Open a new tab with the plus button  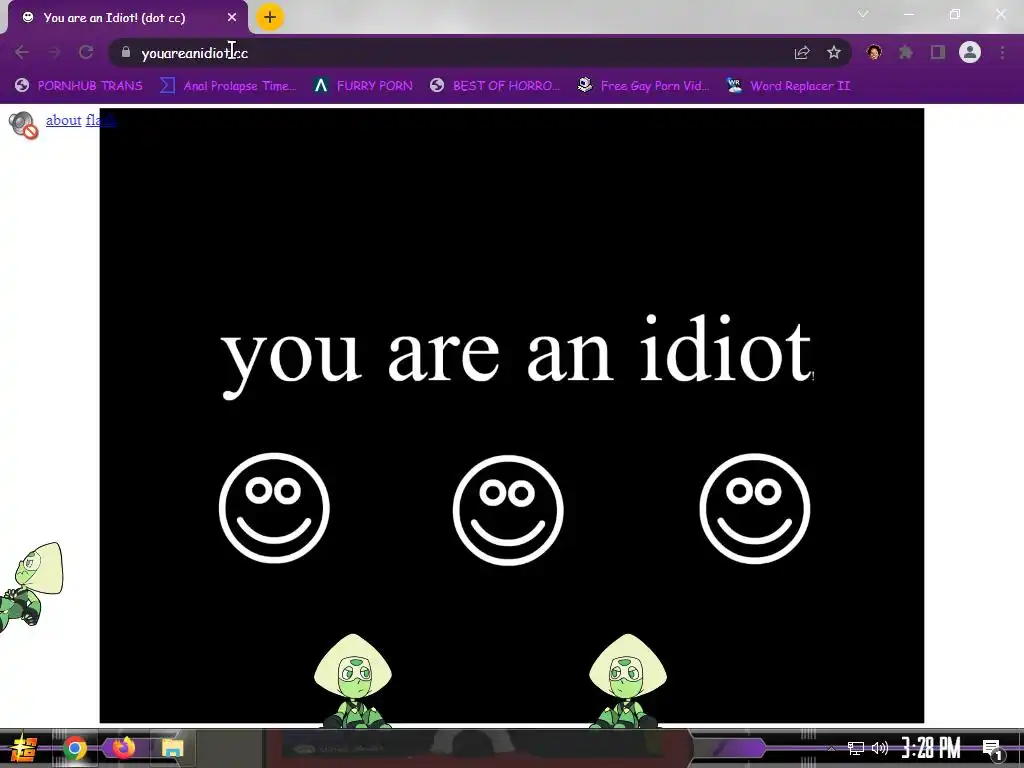[x=270, y=17]
